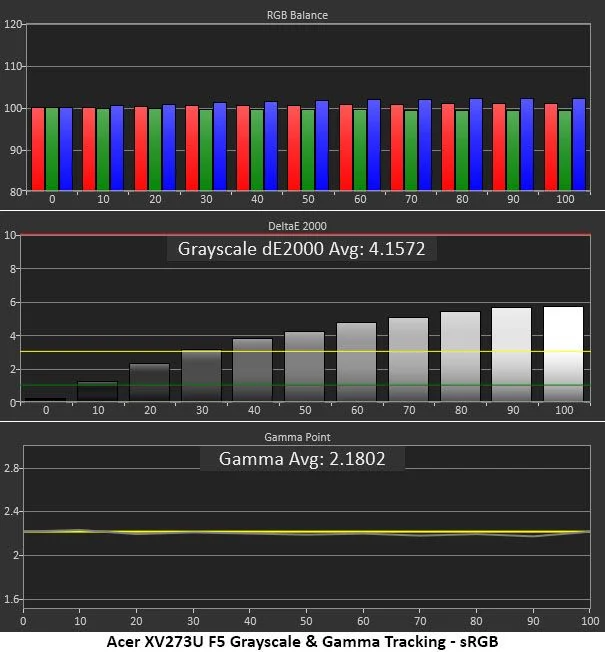Click the blue bar at 70 in RGB Balance
605x652 pixels.
click(x=425, y=145)
